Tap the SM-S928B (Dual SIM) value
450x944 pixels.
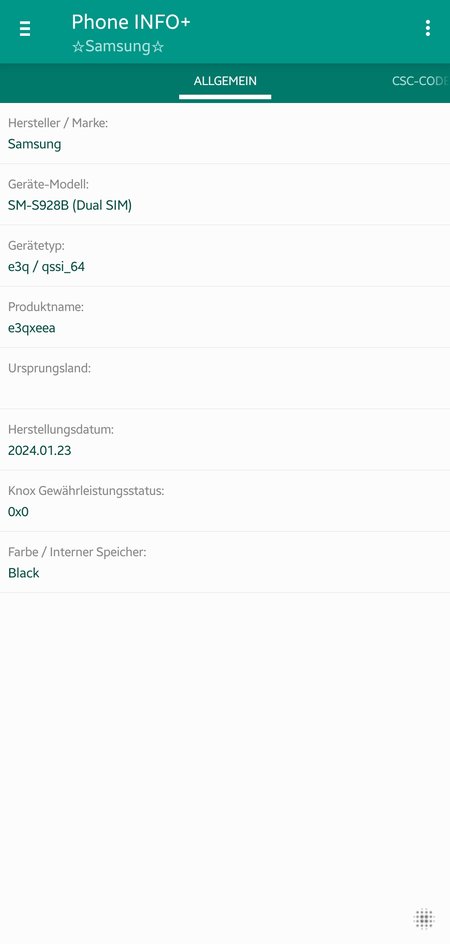[x=70, y=205]
